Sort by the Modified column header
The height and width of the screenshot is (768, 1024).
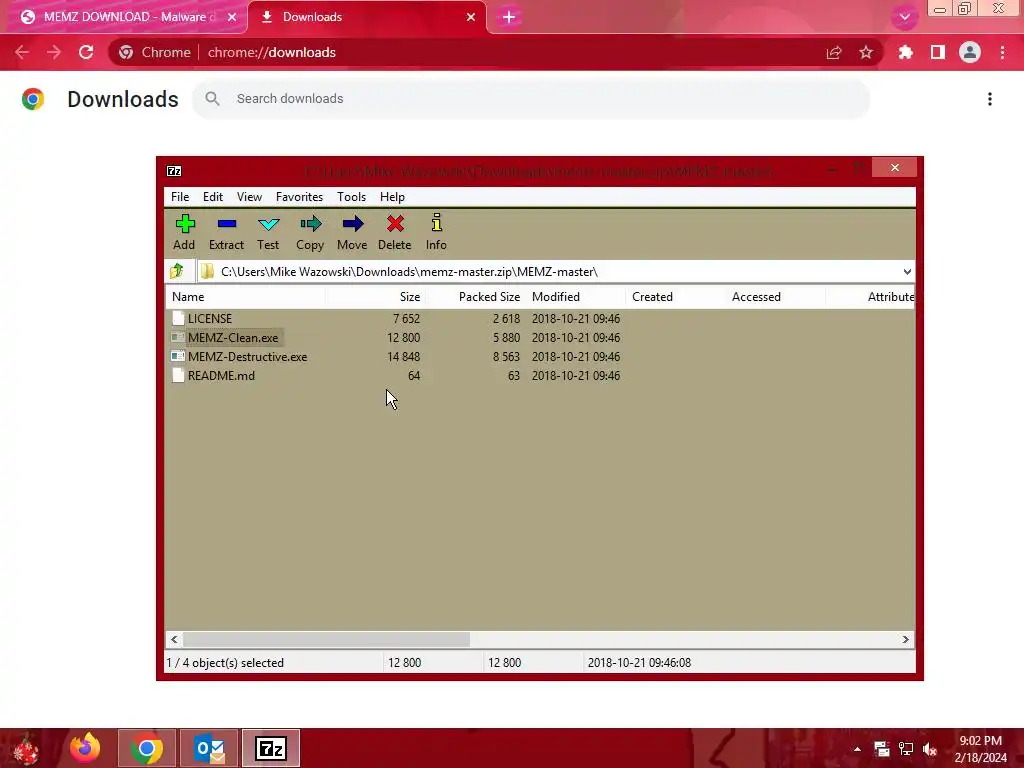[575, 296]
